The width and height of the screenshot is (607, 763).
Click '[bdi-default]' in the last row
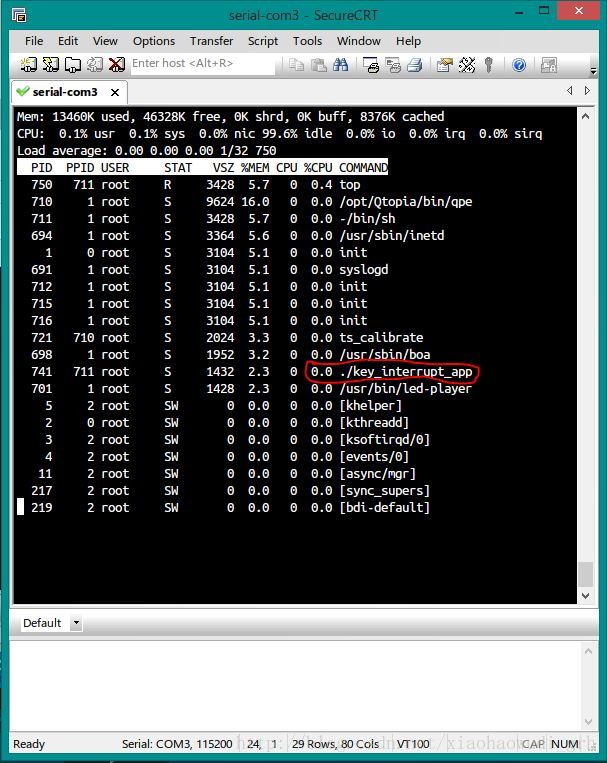[x=385, y=508]
